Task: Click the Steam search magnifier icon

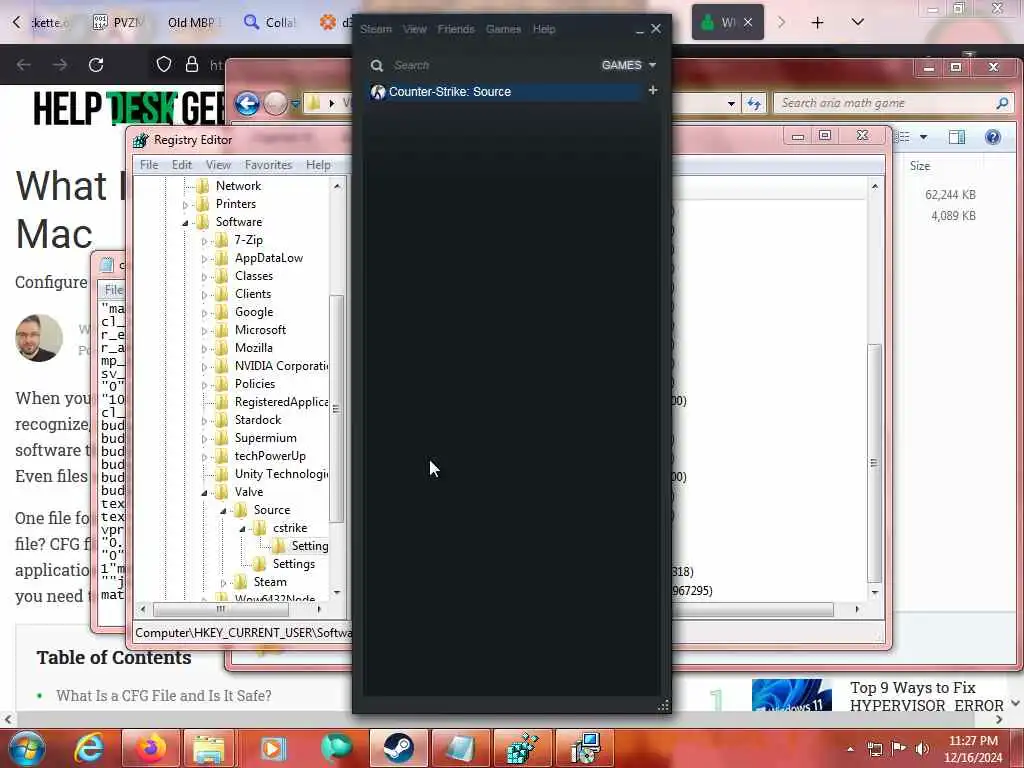Action: click(377, 65)
